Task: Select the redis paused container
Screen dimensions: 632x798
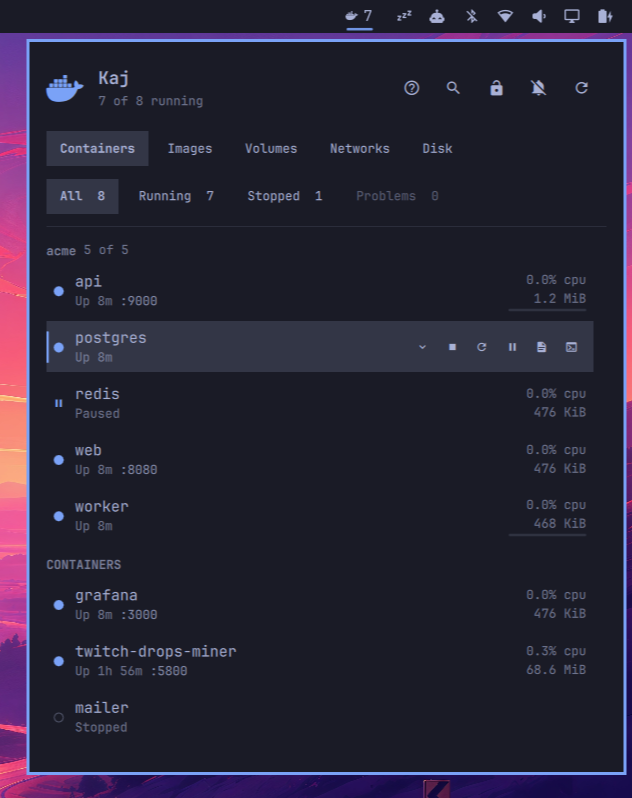Action: tap(320, 403)
